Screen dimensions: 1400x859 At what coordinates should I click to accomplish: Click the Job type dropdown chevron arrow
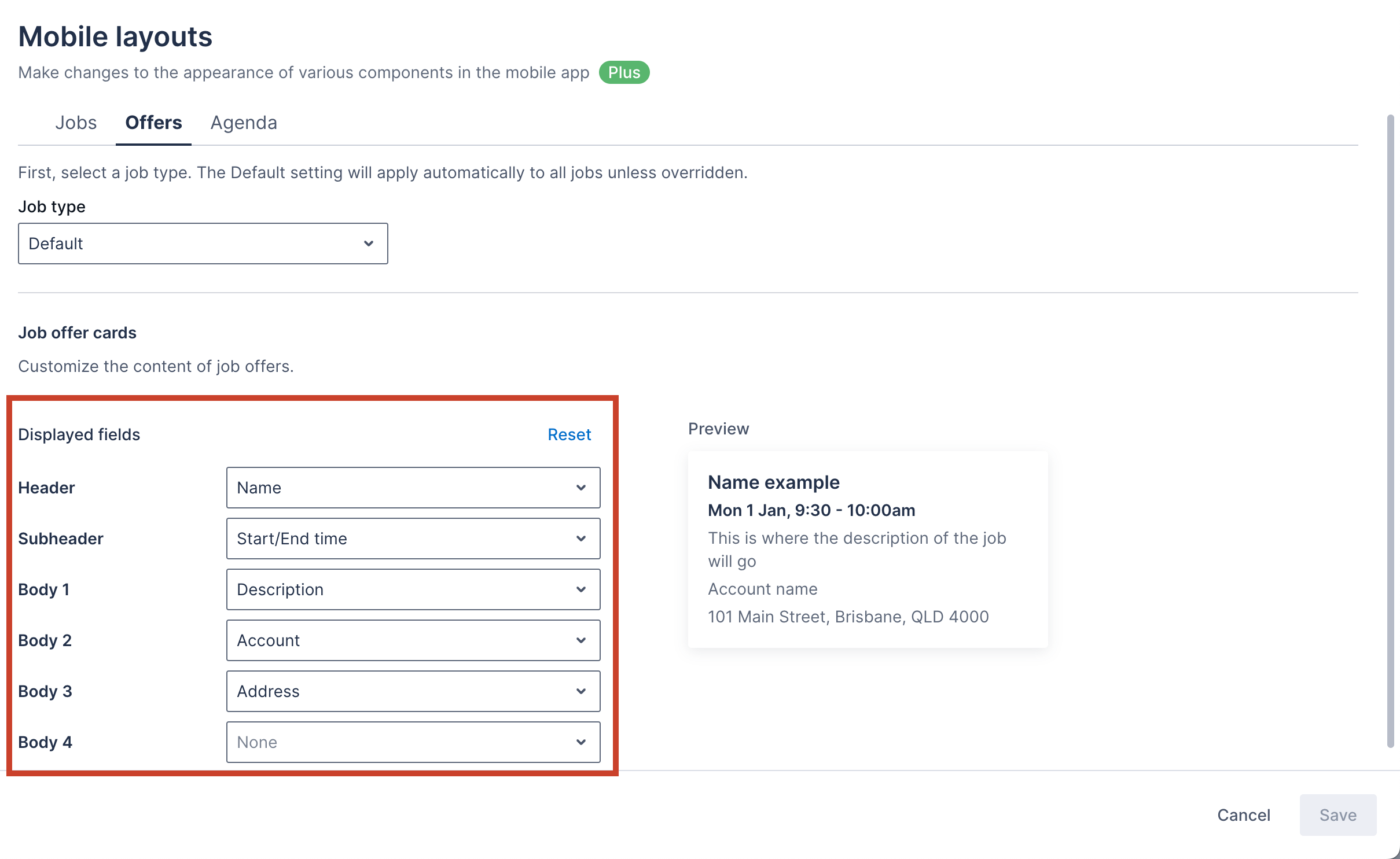tap(369, 244)
